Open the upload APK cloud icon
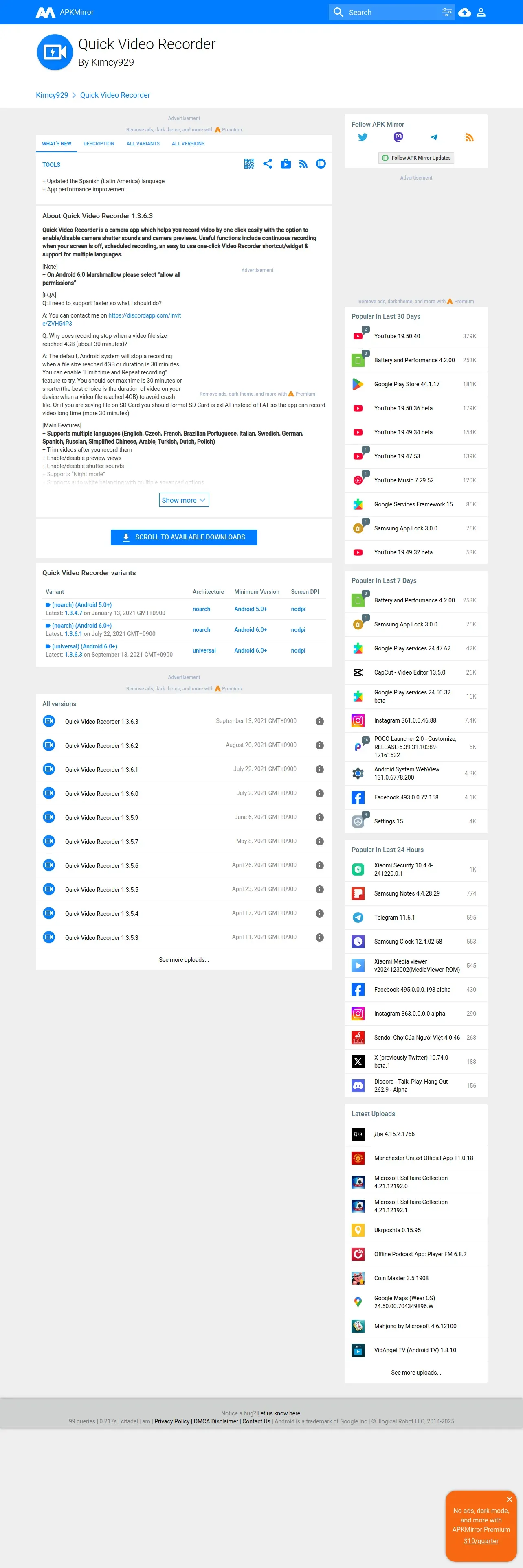Image resolution: width=523 pixels, height=1568 pixels. coord(465,12)
